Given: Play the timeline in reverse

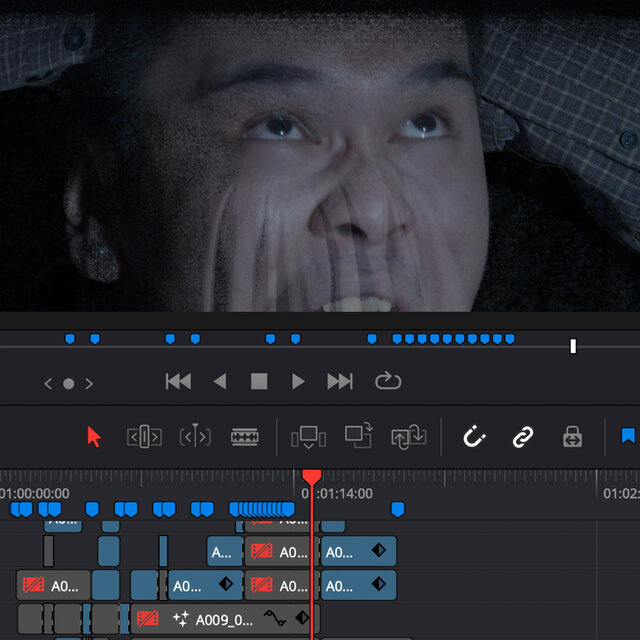Looking at the screenshot, I should 220,382.
